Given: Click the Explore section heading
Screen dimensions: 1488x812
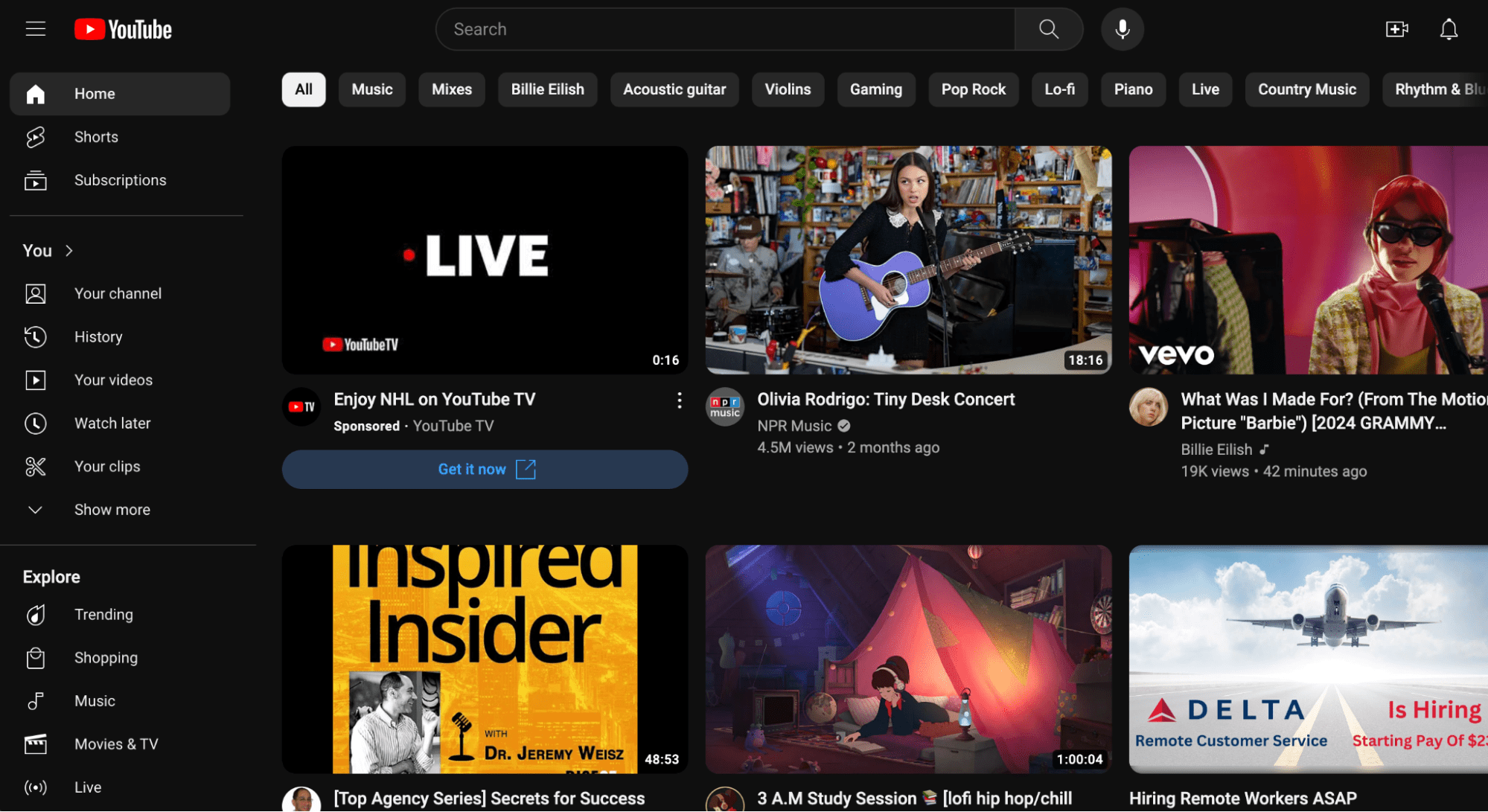Looking at the screenshot, I should pos(51,577).
